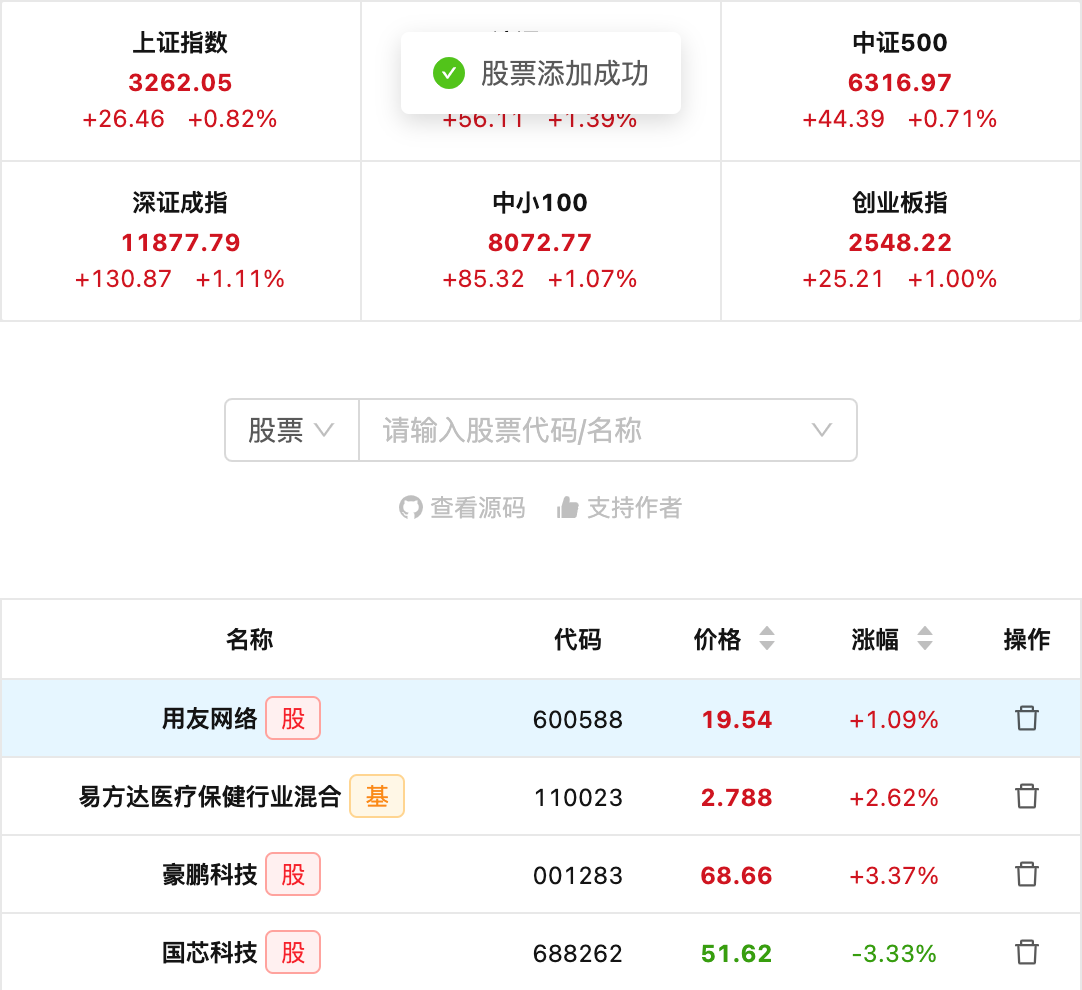1082x990 pixels.
Task: Click the green price 51.62
Action: [736, 953]
